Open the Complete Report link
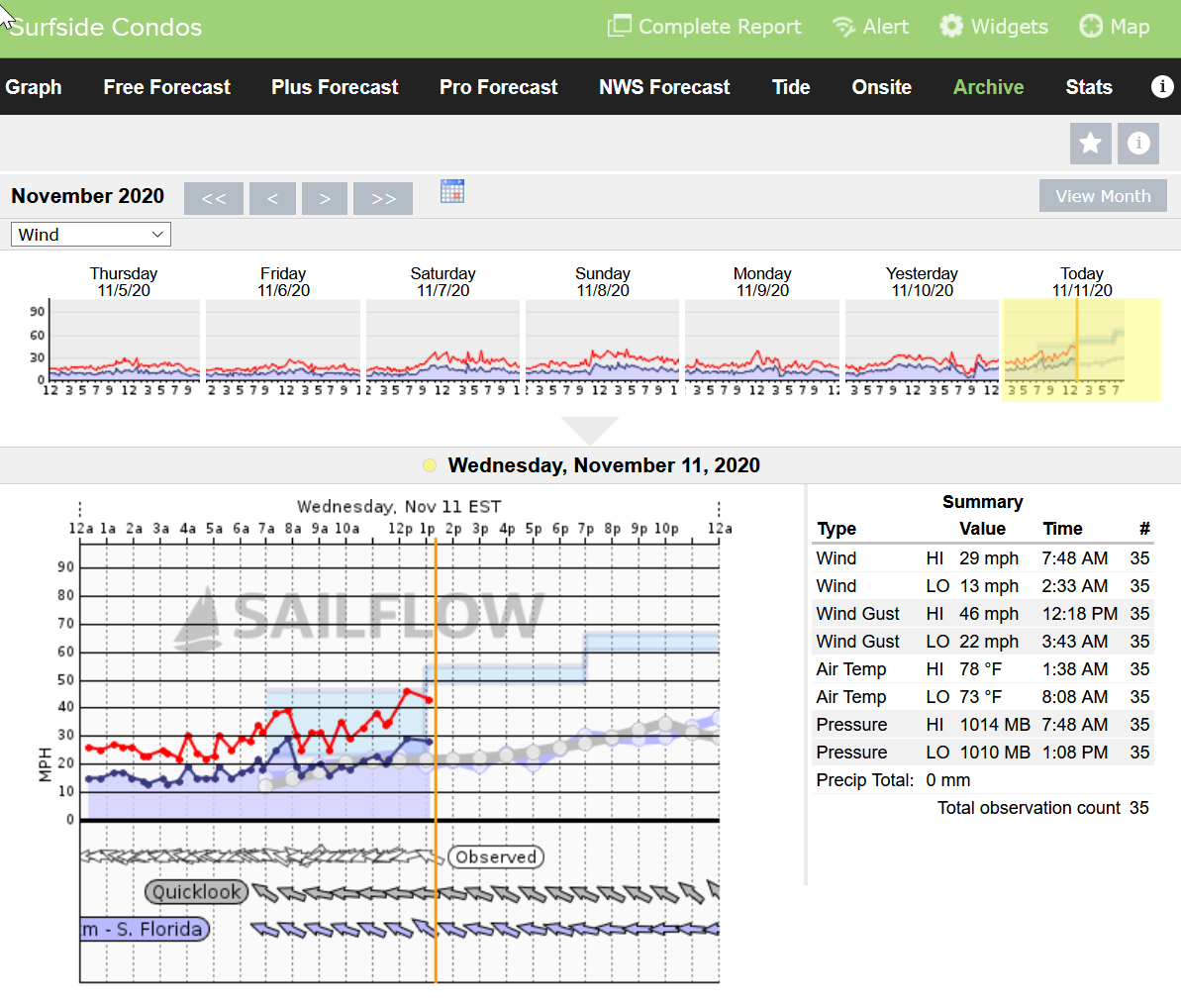Screen dimensions: 1181x1008 coord(704,27)
